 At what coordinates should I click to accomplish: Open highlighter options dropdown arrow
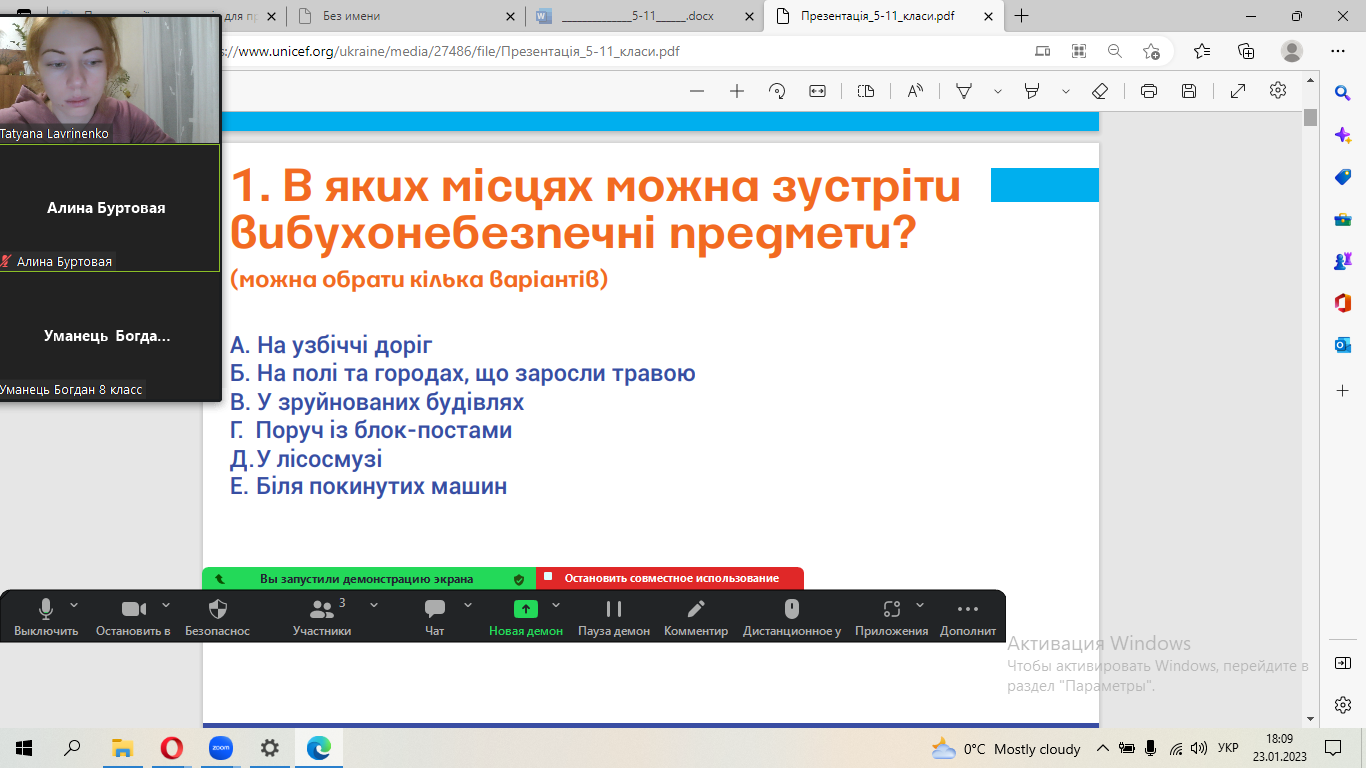coord(1066,91)
